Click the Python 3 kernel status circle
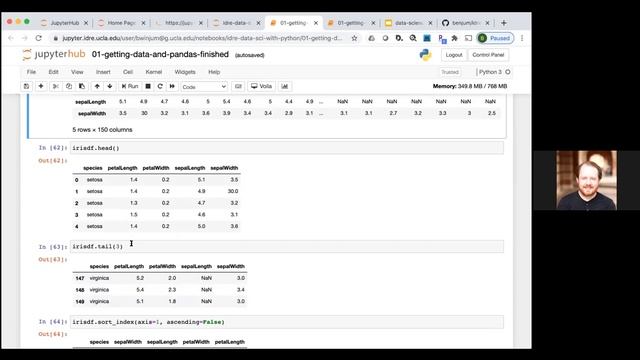Screen dimensions: 640x360 [x=508, y=72]
